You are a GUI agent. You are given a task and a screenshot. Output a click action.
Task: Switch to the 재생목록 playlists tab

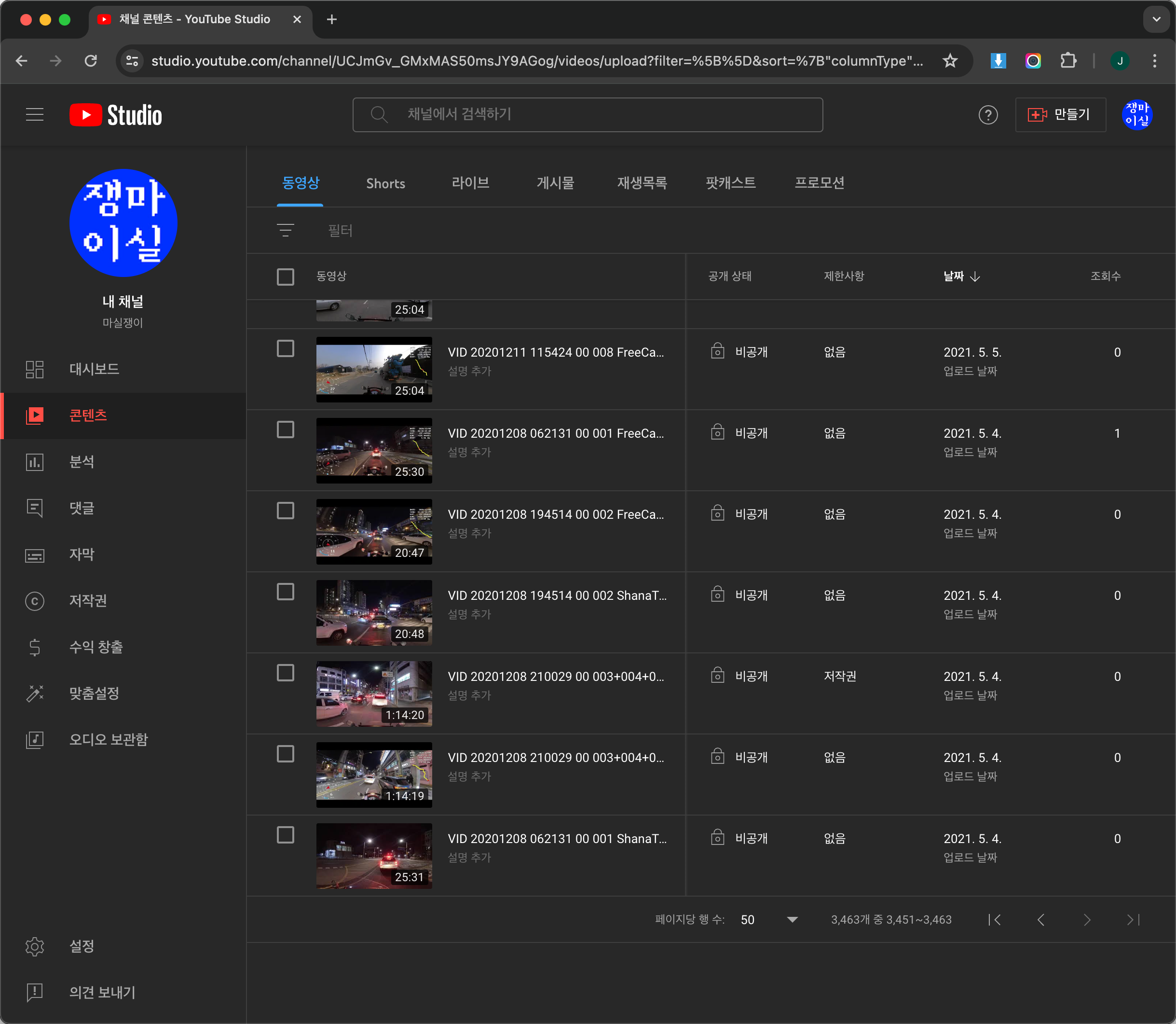642,183
